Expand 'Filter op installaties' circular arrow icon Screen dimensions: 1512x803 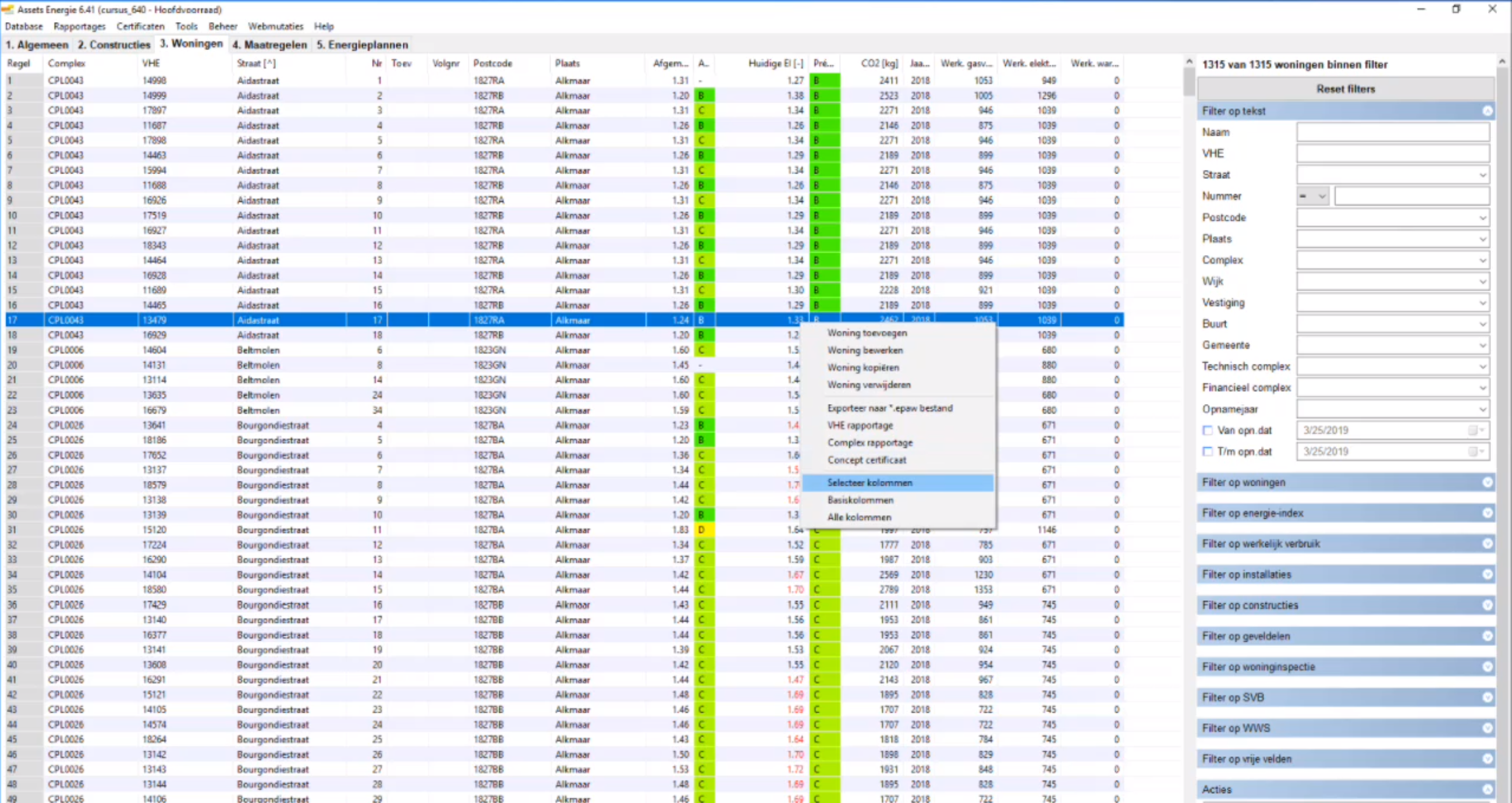pyautogui.click(x=1487, y=575)
